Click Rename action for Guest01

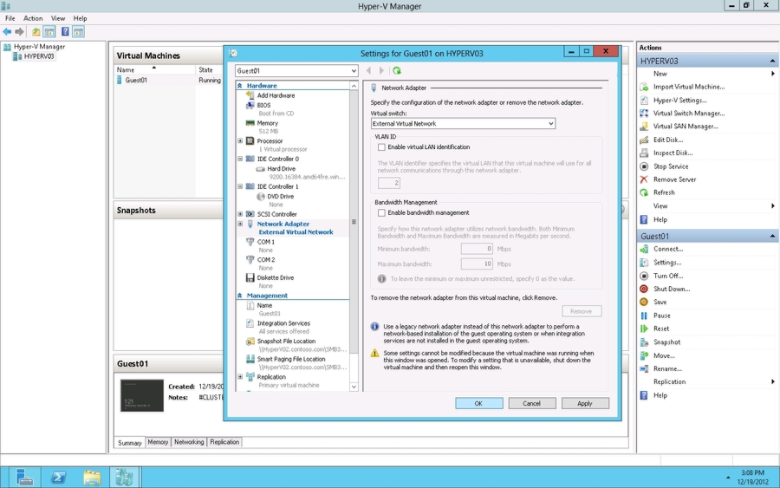[x=667, y=369]
